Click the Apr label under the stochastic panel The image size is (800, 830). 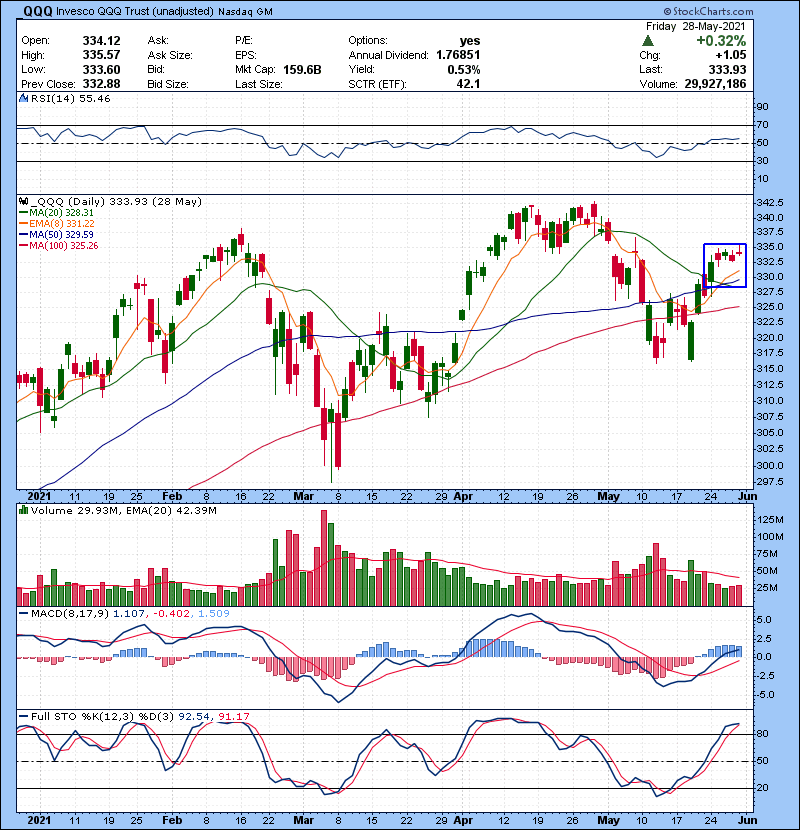463,820
